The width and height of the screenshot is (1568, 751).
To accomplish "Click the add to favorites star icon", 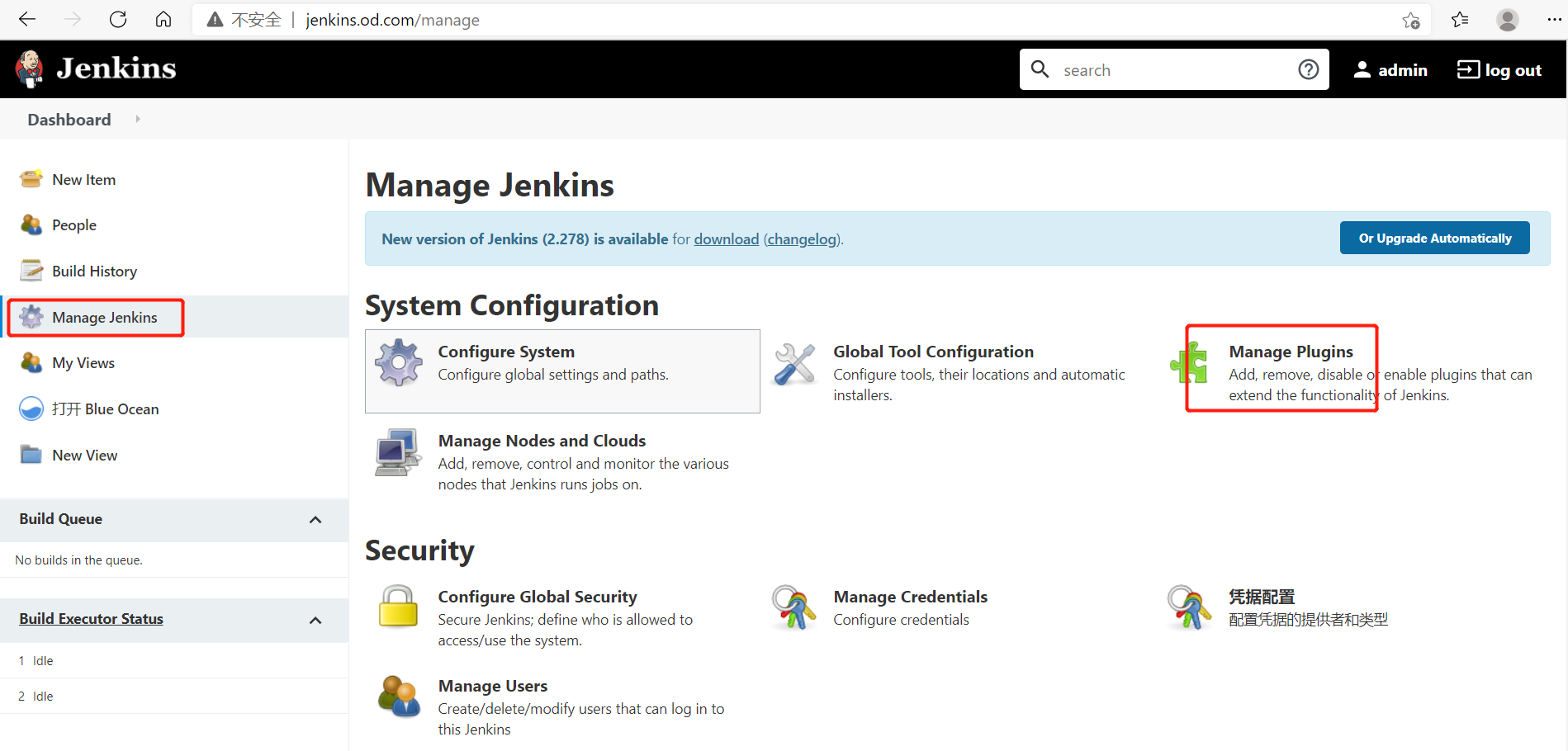I will (1411, 20).
